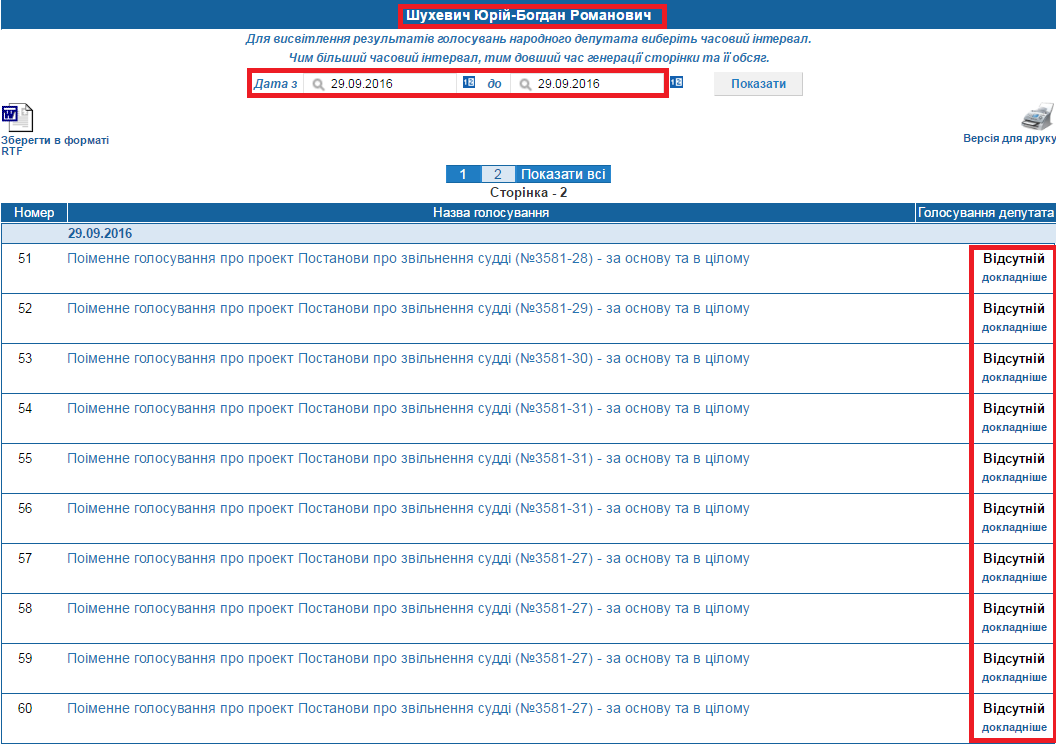Click the printer icon for print version
1056x744 pixels.
[1037, 116]
